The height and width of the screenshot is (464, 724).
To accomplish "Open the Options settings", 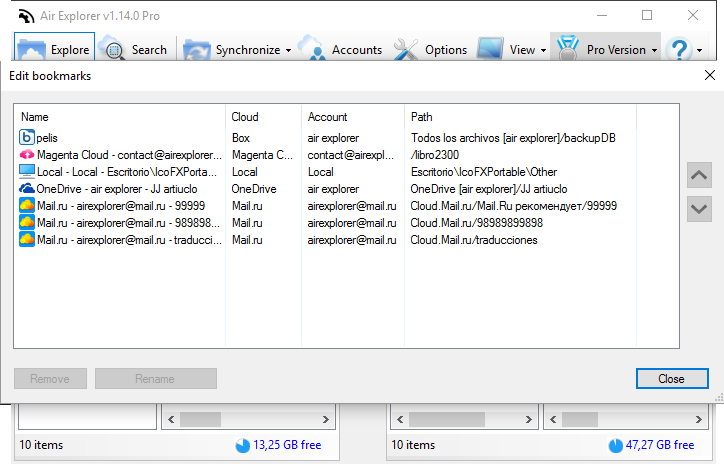I will (x=430, y=49).
